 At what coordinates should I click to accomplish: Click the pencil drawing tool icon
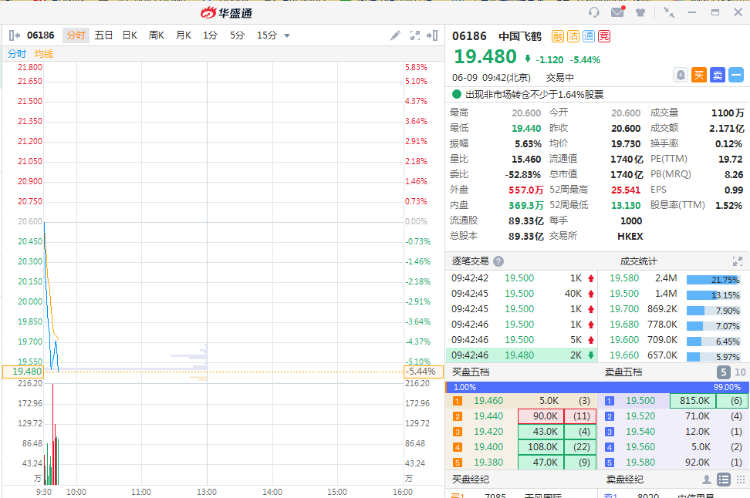tap(396, 35)
